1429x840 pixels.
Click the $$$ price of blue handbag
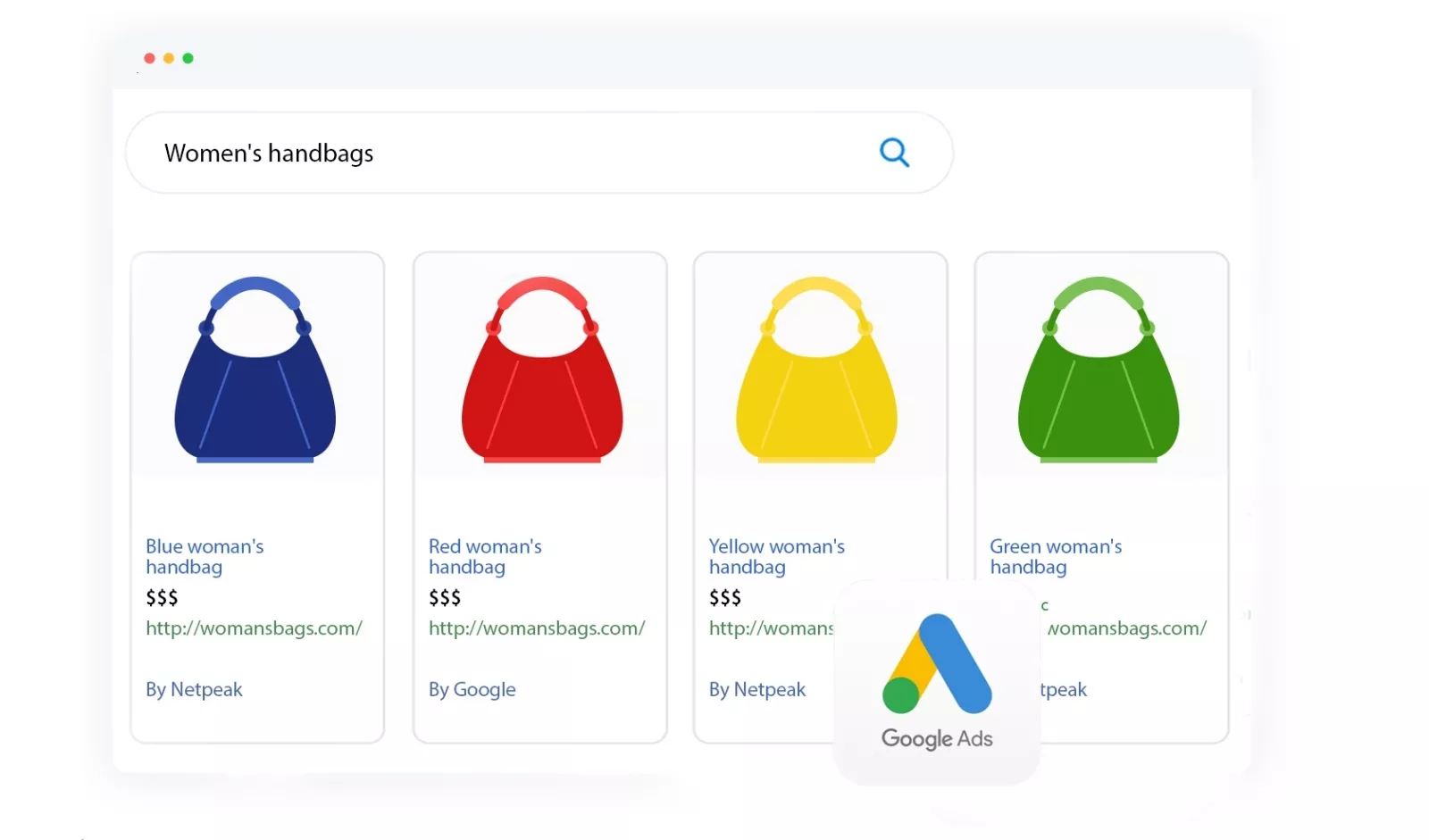pos(162,597)
